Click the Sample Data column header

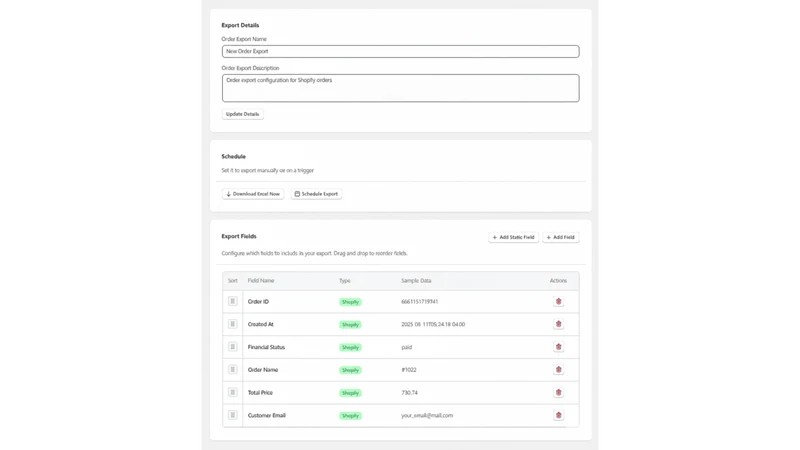(x=416, y=281)
